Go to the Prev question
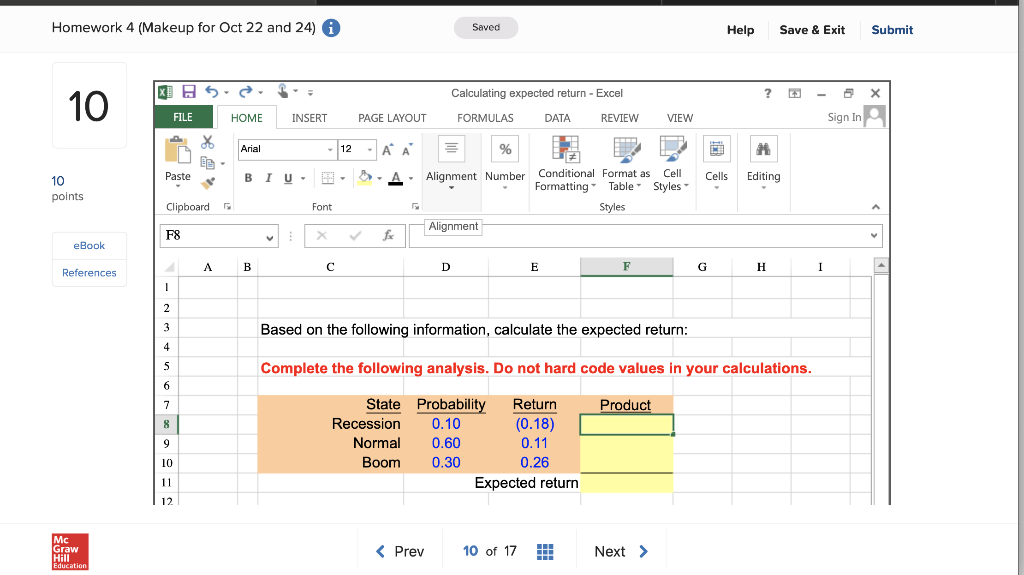This screenshot has width=1024, height=575. point(400,551)
